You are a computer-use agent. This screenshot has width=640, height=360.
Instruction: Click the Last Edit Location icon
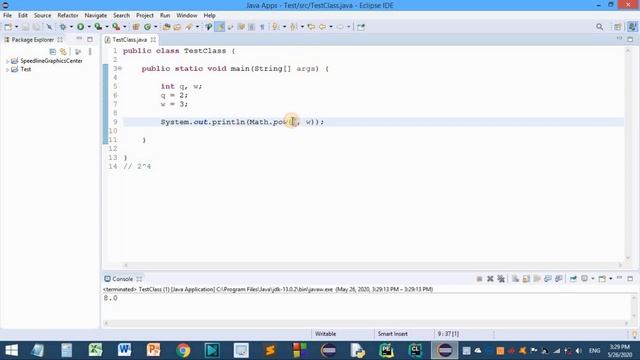pyautogui.click(x=311, y=27)
